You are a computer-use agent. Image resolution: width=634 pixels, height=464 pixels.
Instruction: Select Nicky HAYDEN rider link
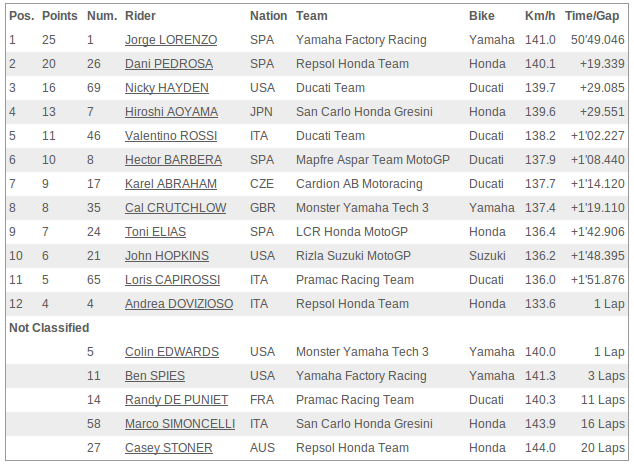167,88
